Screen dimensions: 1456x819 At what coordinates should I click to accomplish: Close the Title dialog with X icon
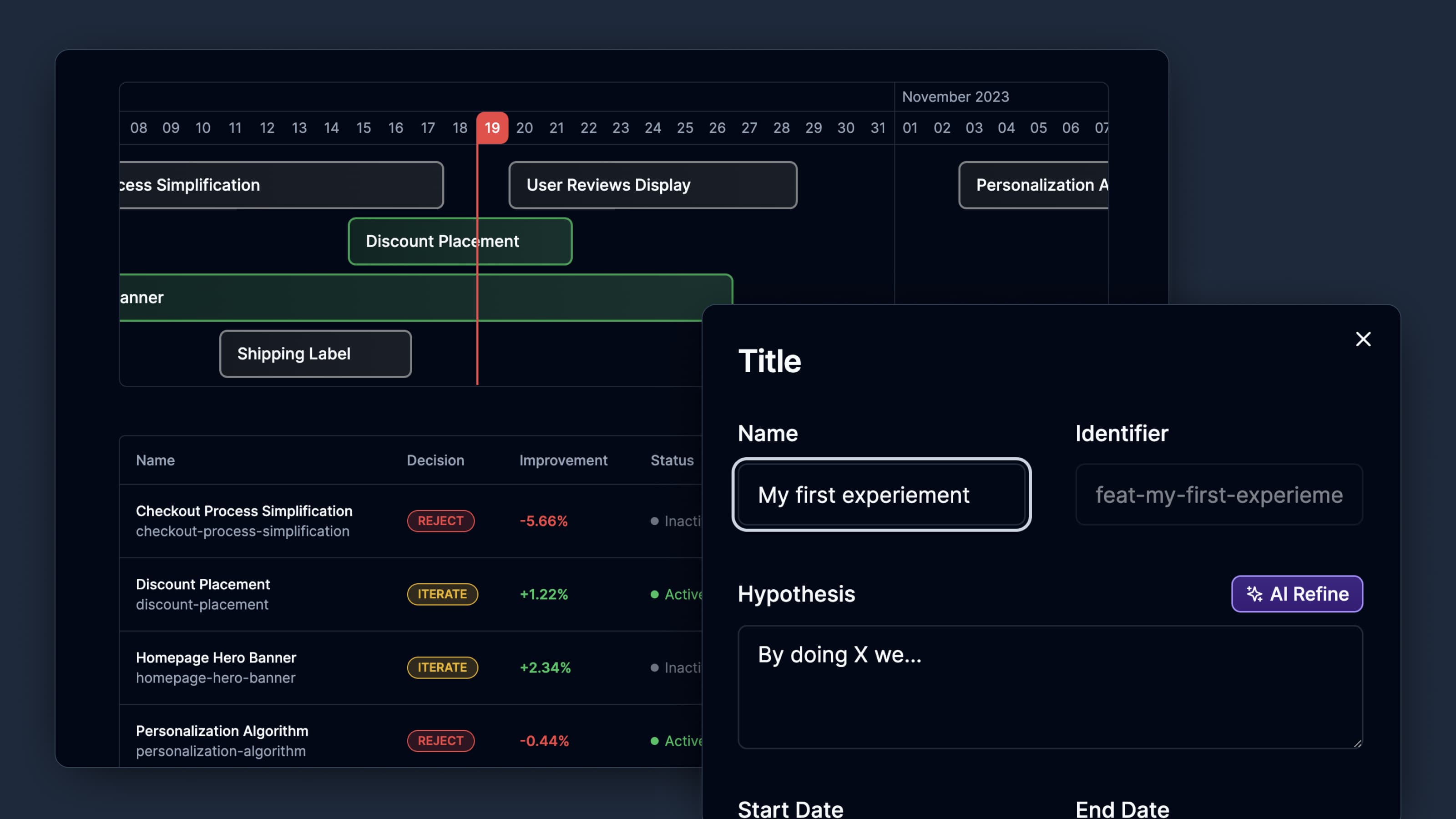pos(1363,339)
